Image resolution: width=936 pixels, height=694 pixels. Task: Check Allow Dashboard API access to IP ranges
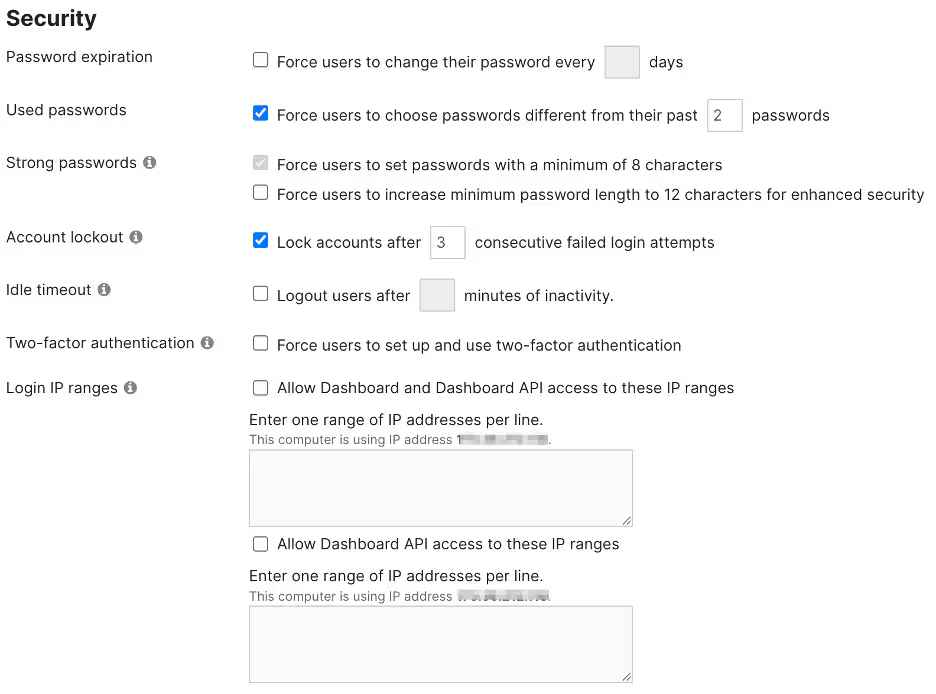coord(260,544)
